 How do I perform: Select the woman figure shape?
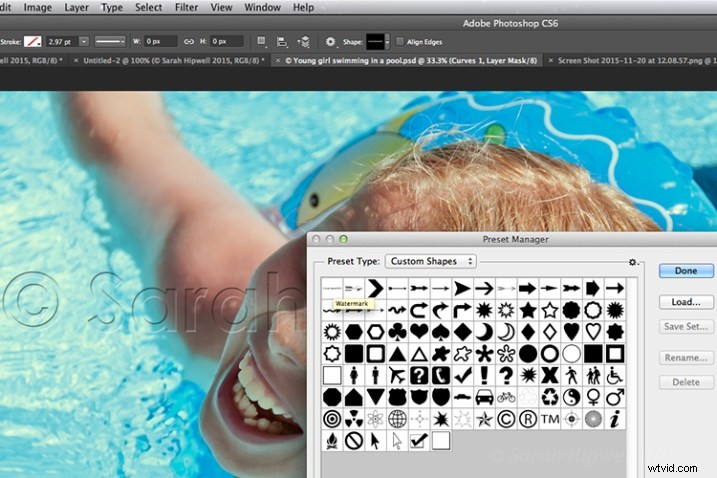click(x=354, y=376)
